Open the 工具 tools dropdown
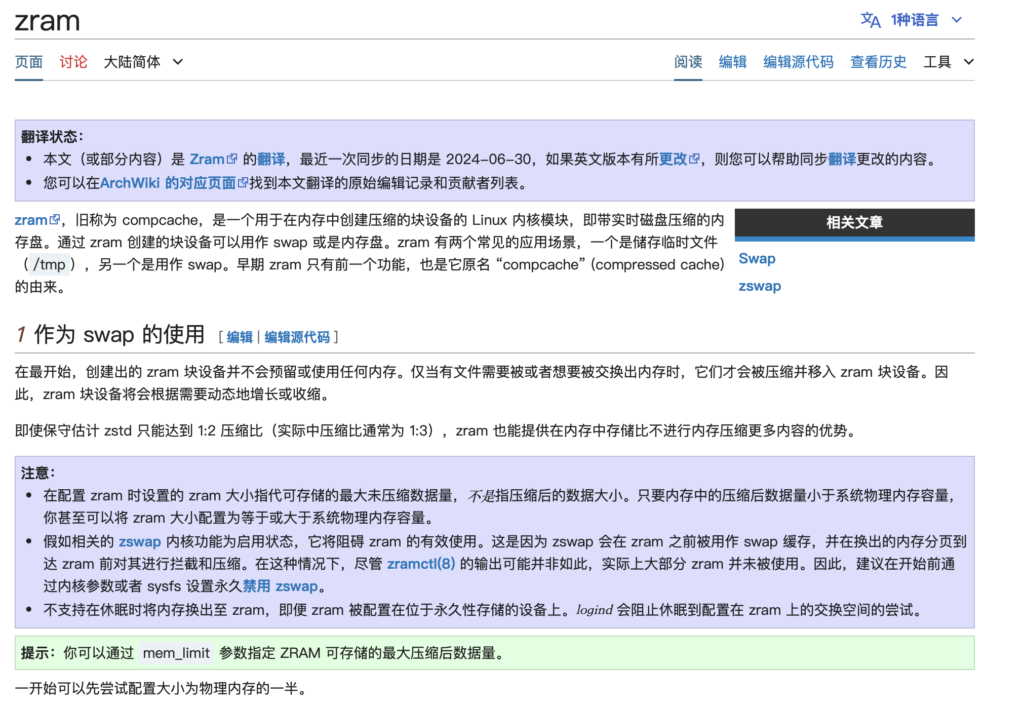 click(x=948, y=62)
